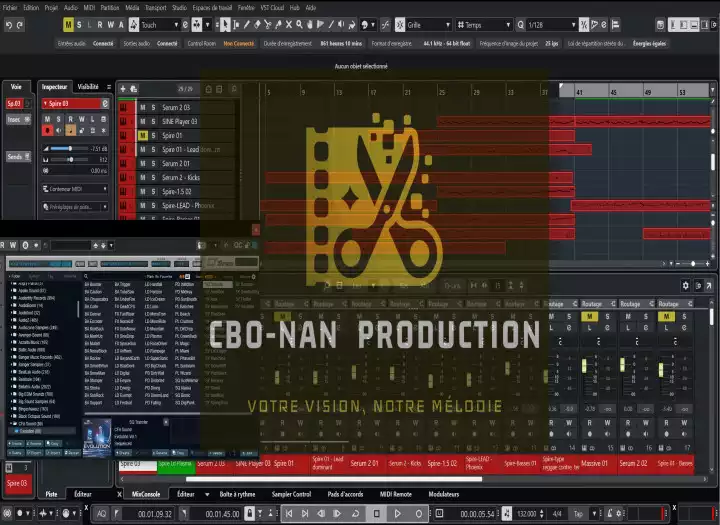This screenshot has height=525, width=720.
Task: Activate cycle loop in transport
Action: coord(355,514)
